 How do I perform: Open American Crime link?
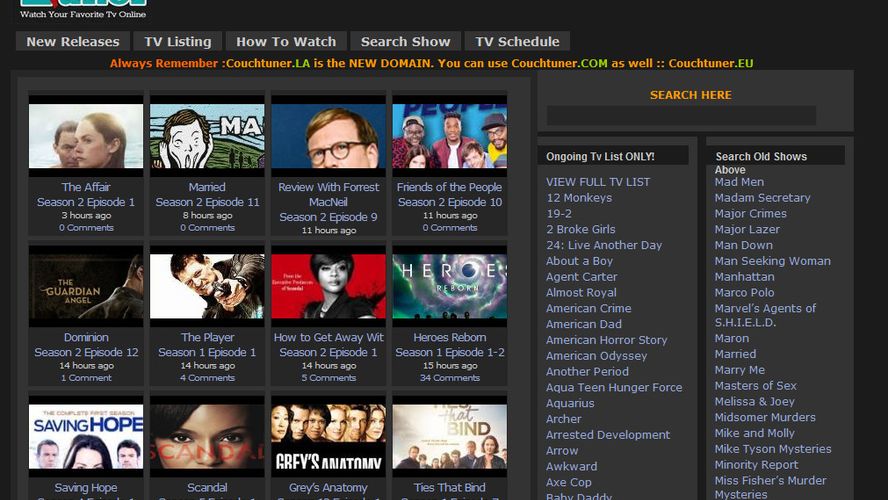pyautogui.click(x=588, y=309)
